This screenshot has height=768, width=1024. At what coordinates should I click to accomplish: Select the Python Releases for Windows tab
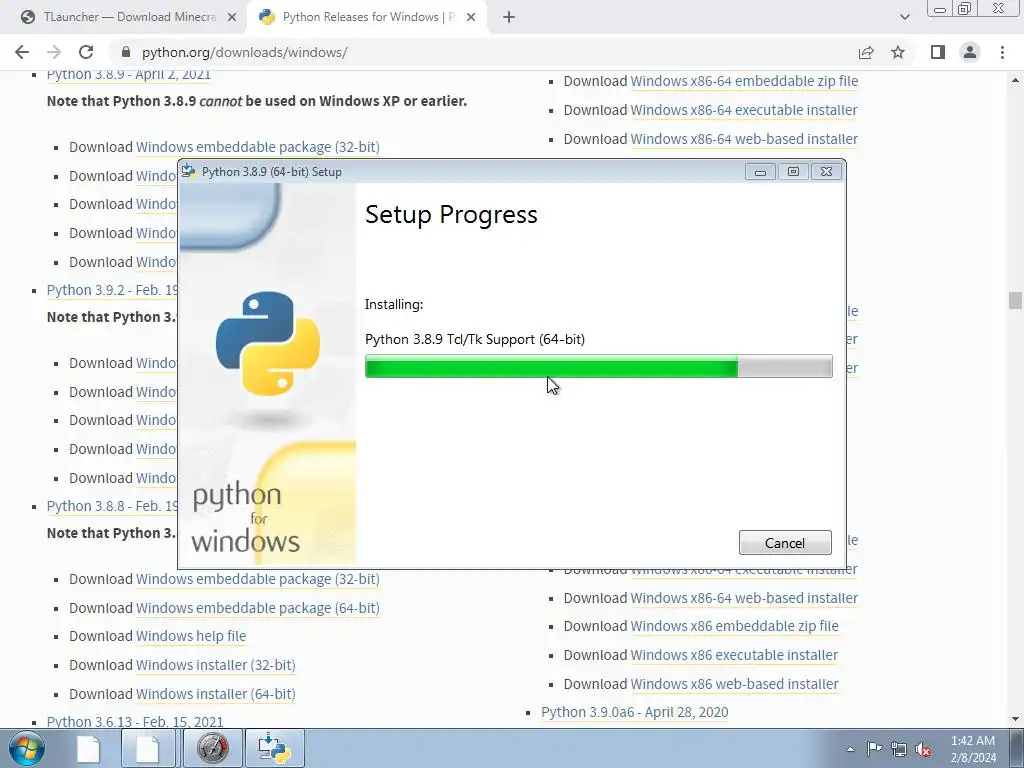coord(369,18)
